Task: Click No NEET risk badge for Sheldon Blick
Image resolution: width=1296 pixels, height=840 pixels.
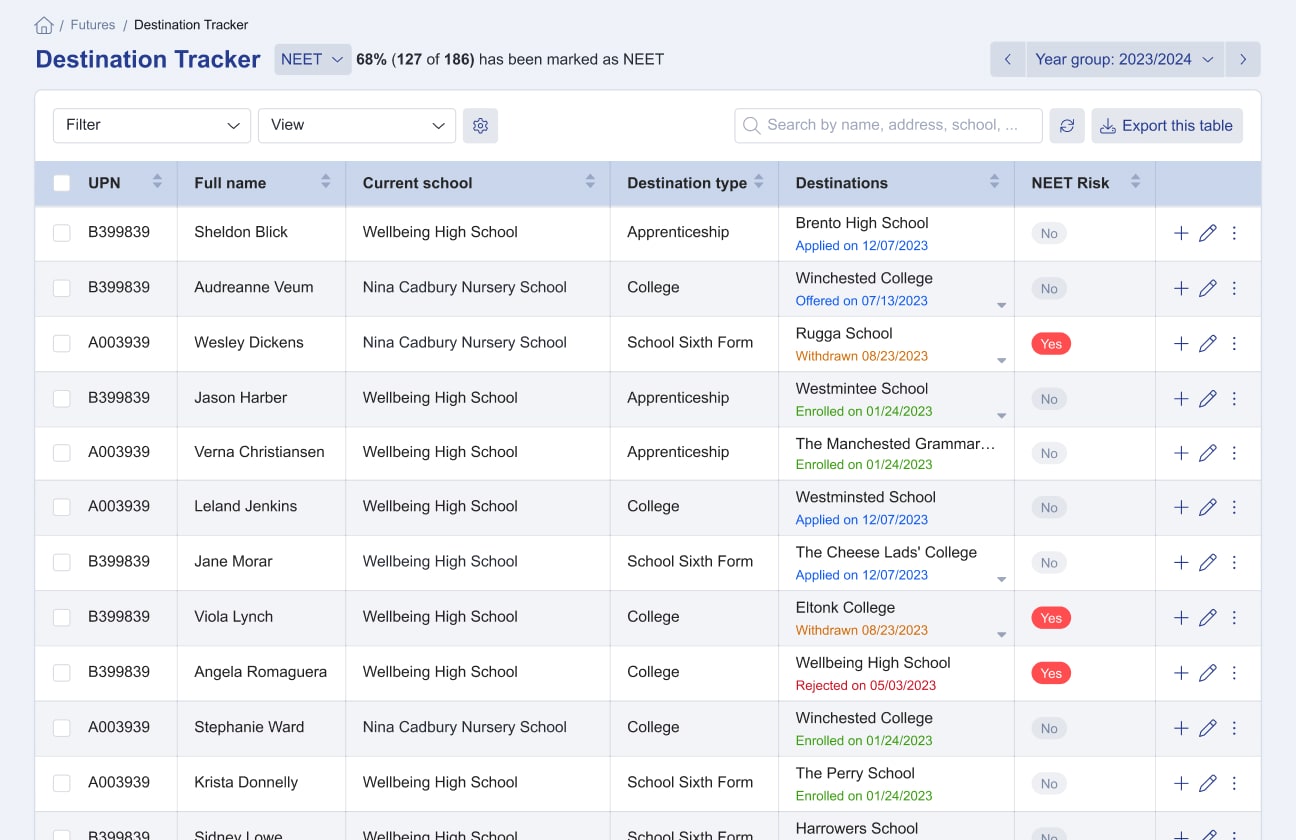Action: (x=1049, y=234)
